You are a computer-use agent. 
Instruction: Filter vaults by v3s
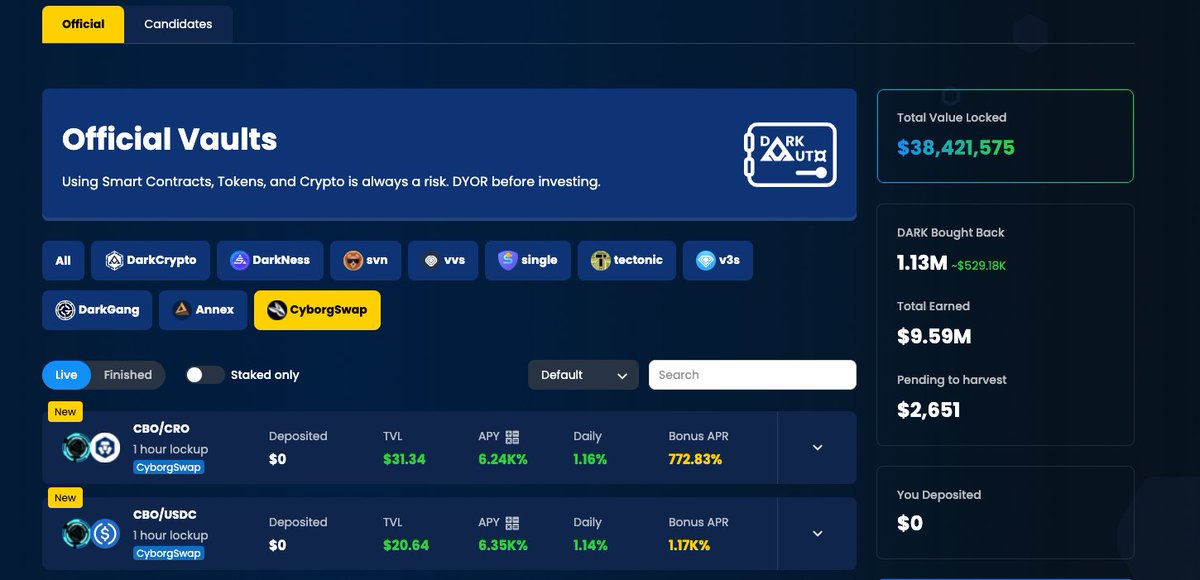click(718, 260)
